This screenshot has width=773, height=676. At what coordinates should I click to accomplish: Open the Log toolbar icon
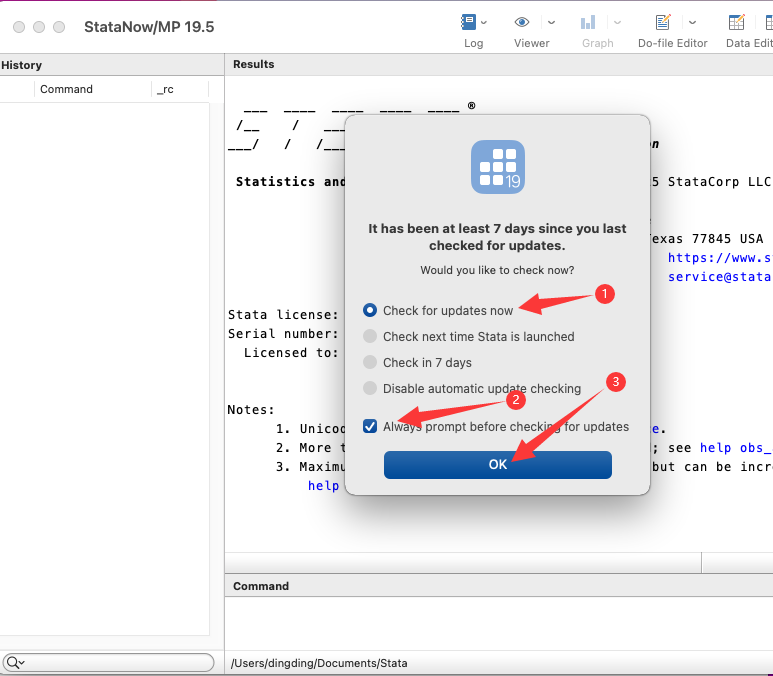click(468, 22)
